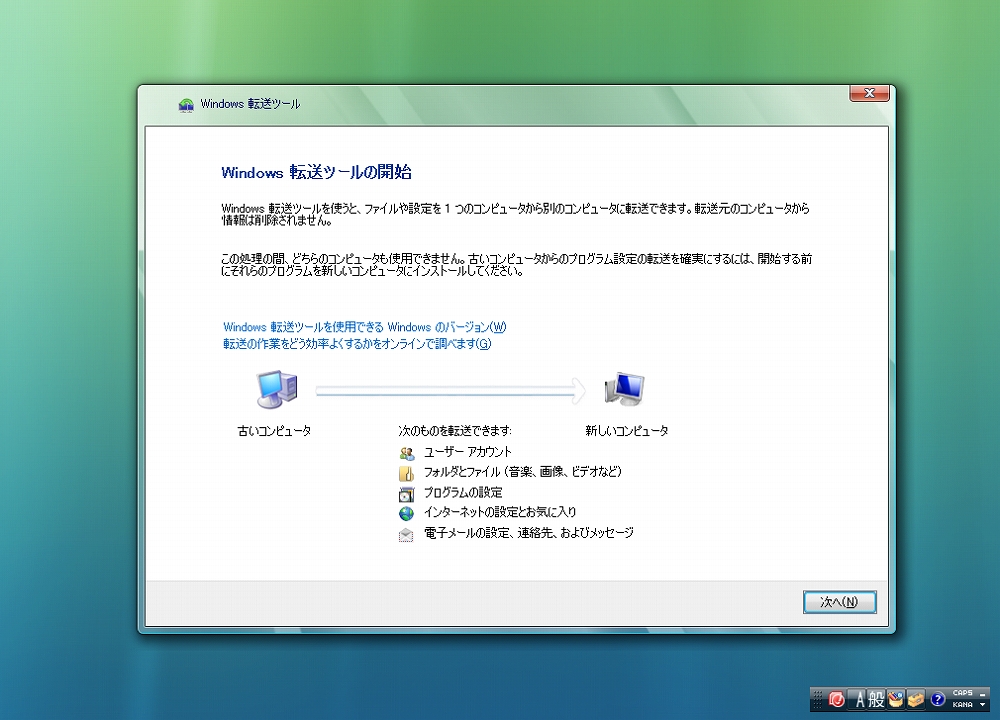Click the Internet settings globe icon
This screenshot has width=1000, height=720.
pos(406,513)
